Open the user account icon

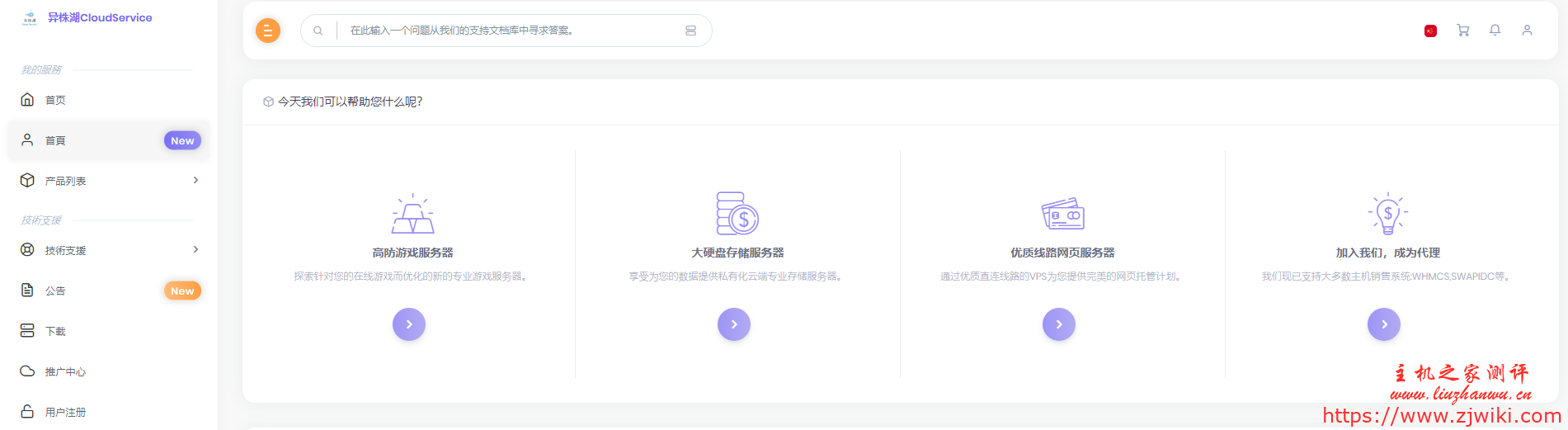(x=1527, y=31)
